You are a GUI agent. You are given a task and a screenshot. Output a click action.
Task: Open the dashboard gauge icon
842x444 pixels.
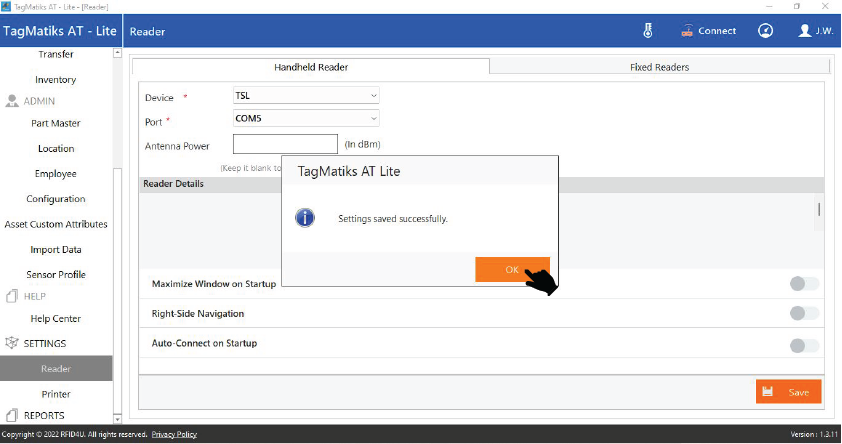[x=765, y=30]
